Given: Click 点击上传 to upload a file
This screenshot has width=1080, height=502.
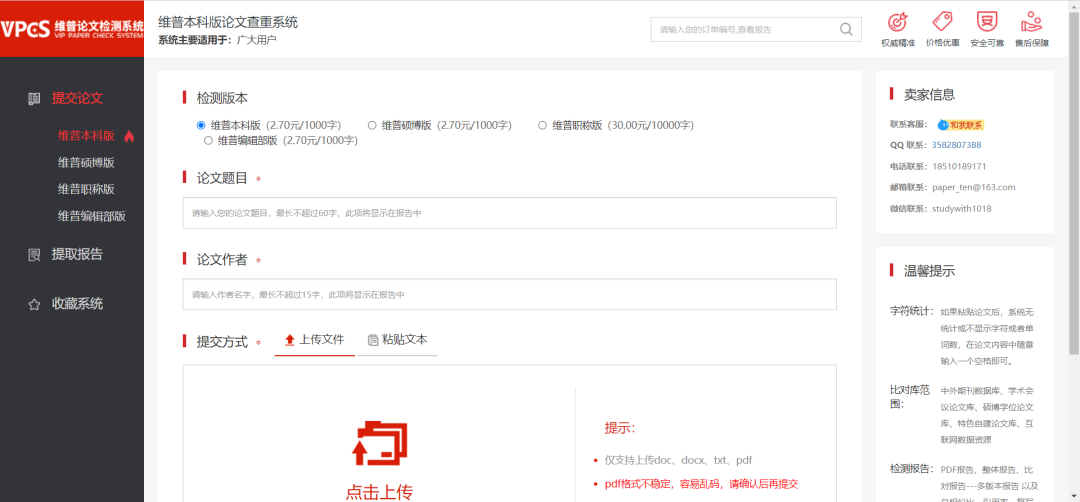Looking at the screenshot, I should click(379, 493).
